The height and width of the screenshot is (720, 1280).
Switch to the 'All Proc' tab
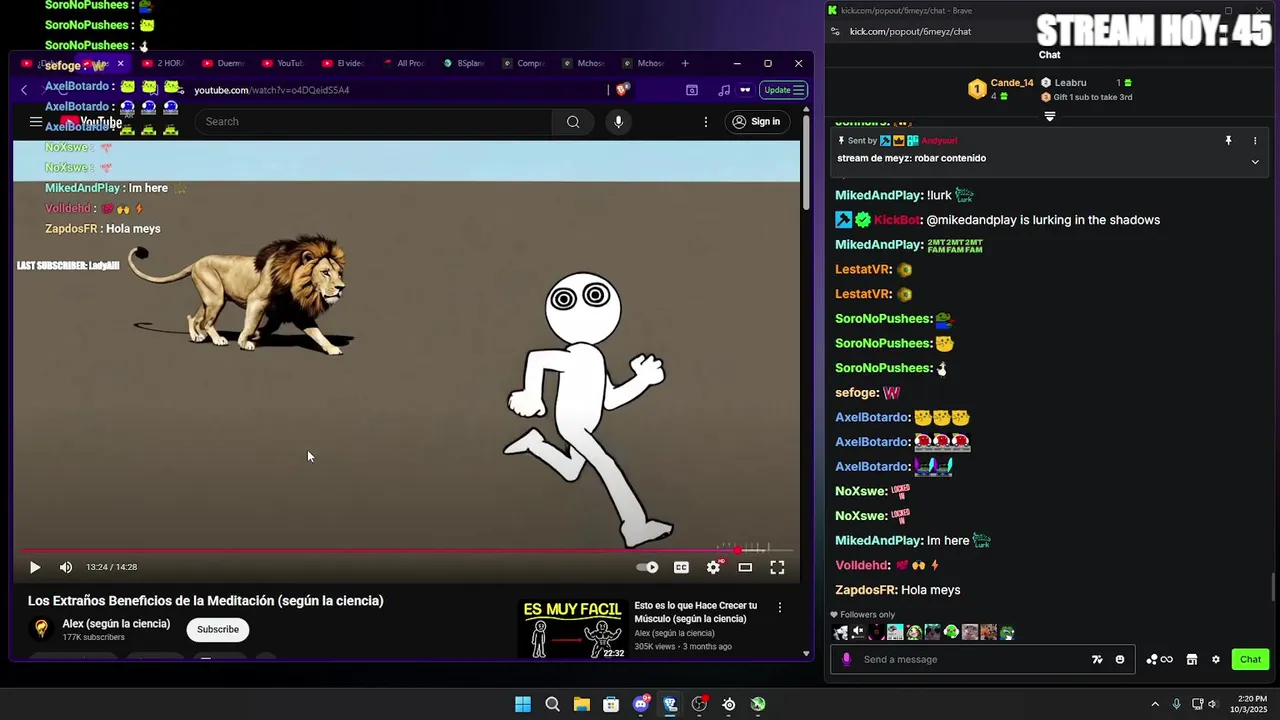click(x=403, y=63)
